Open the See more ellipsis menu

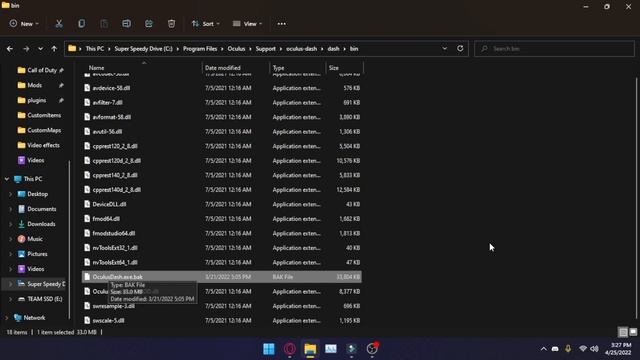point(282,24)
